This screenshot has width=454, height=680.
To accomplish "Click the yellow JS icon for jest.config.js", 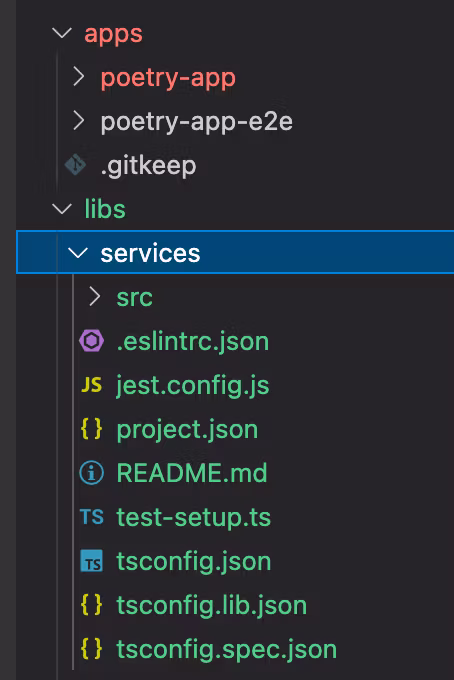I will pos(91,385).
